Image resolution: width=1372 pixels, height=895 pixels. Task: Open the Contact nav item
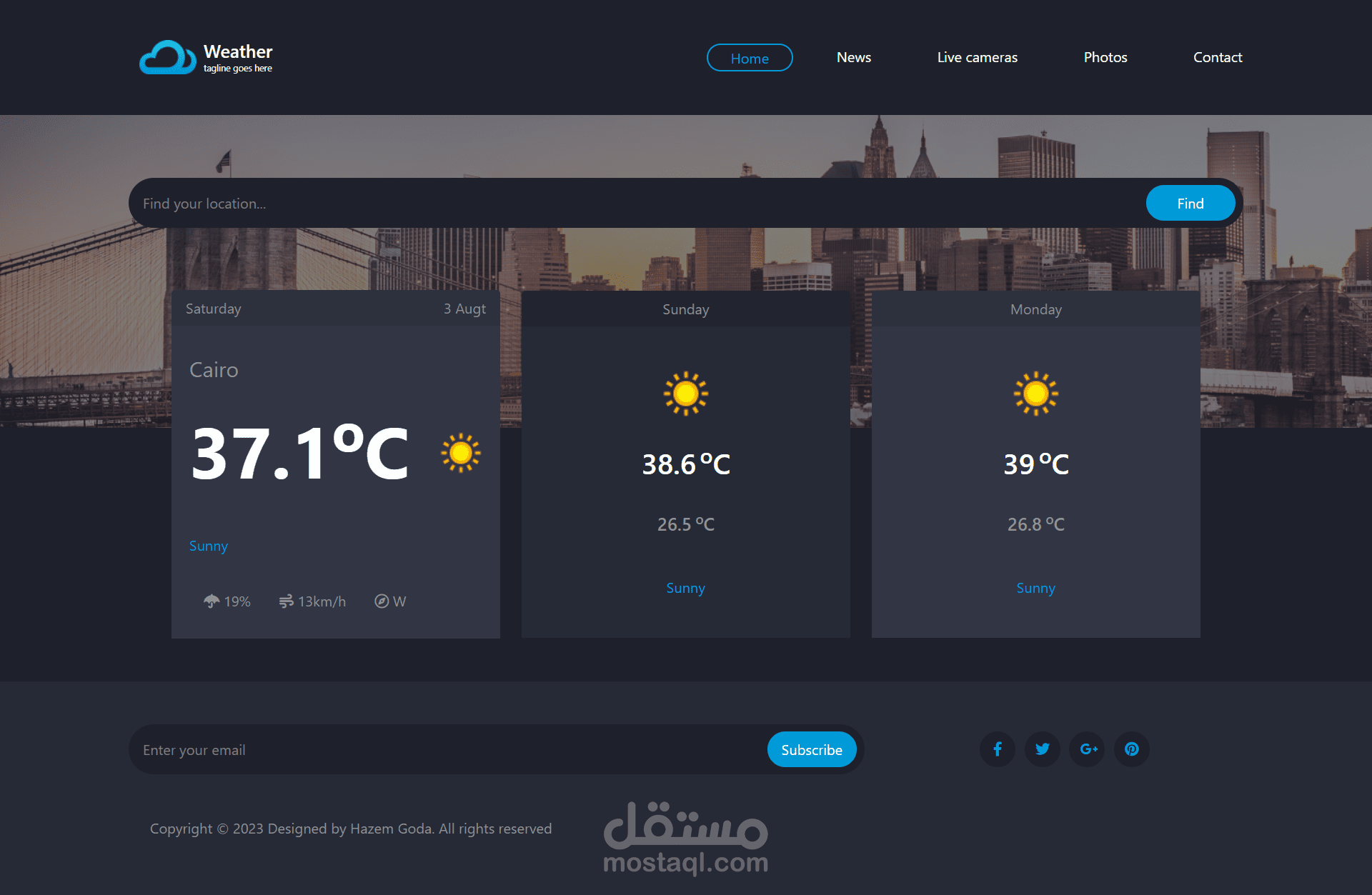tap(1218, 57)
